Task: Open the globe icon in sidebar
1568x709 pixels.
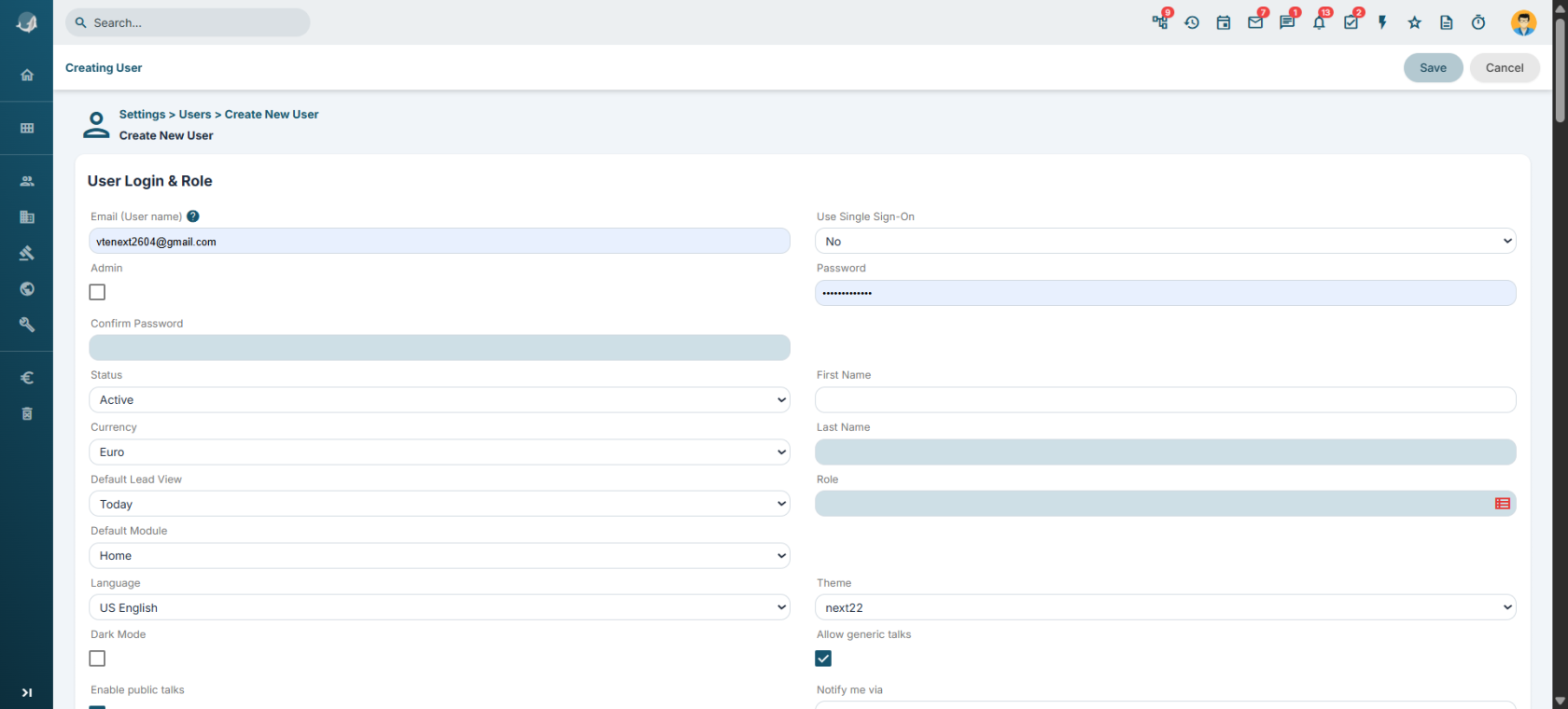Action: pyautogui.click(x=27, y=289)
